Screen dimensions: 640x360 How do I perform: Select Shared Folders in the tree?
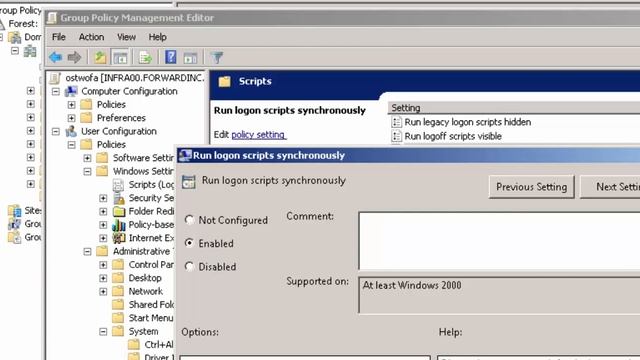pyautogui.click(x=151, y=305)
